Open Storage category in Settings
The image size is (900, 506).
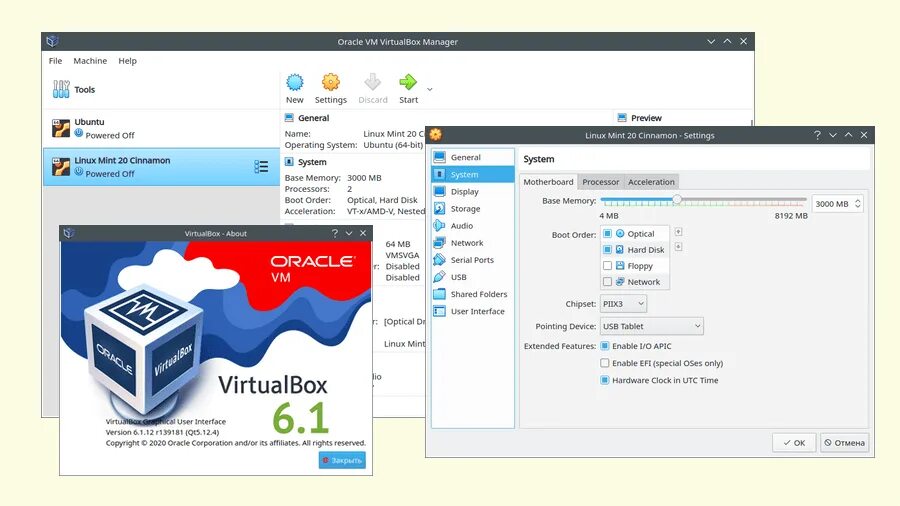(472, 209)
